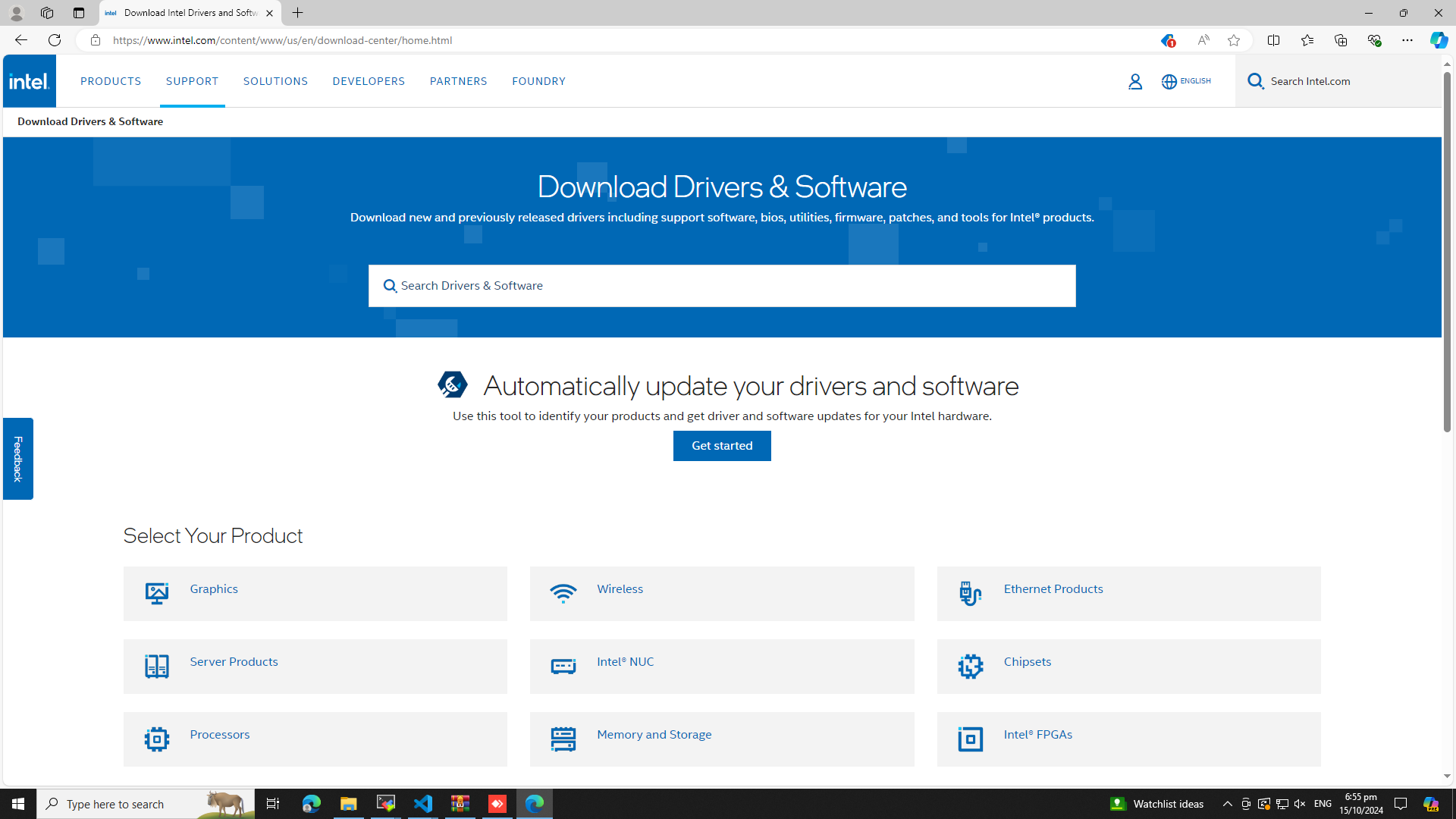1456x819 pixels.
Task: Go back to previous page
Action: 20,40
